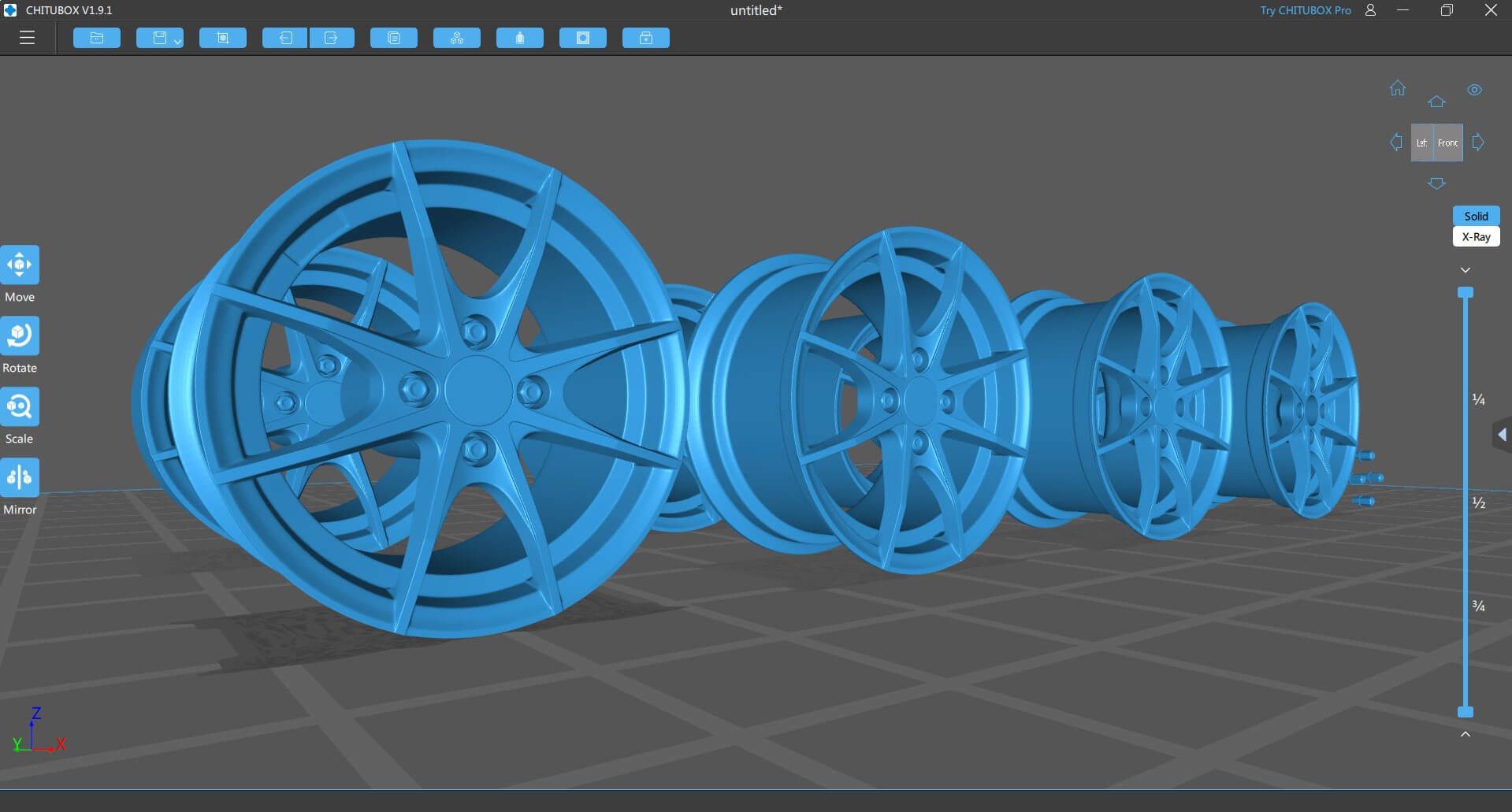
Task: Select the Mirror tool
Action: coord(20,478)
